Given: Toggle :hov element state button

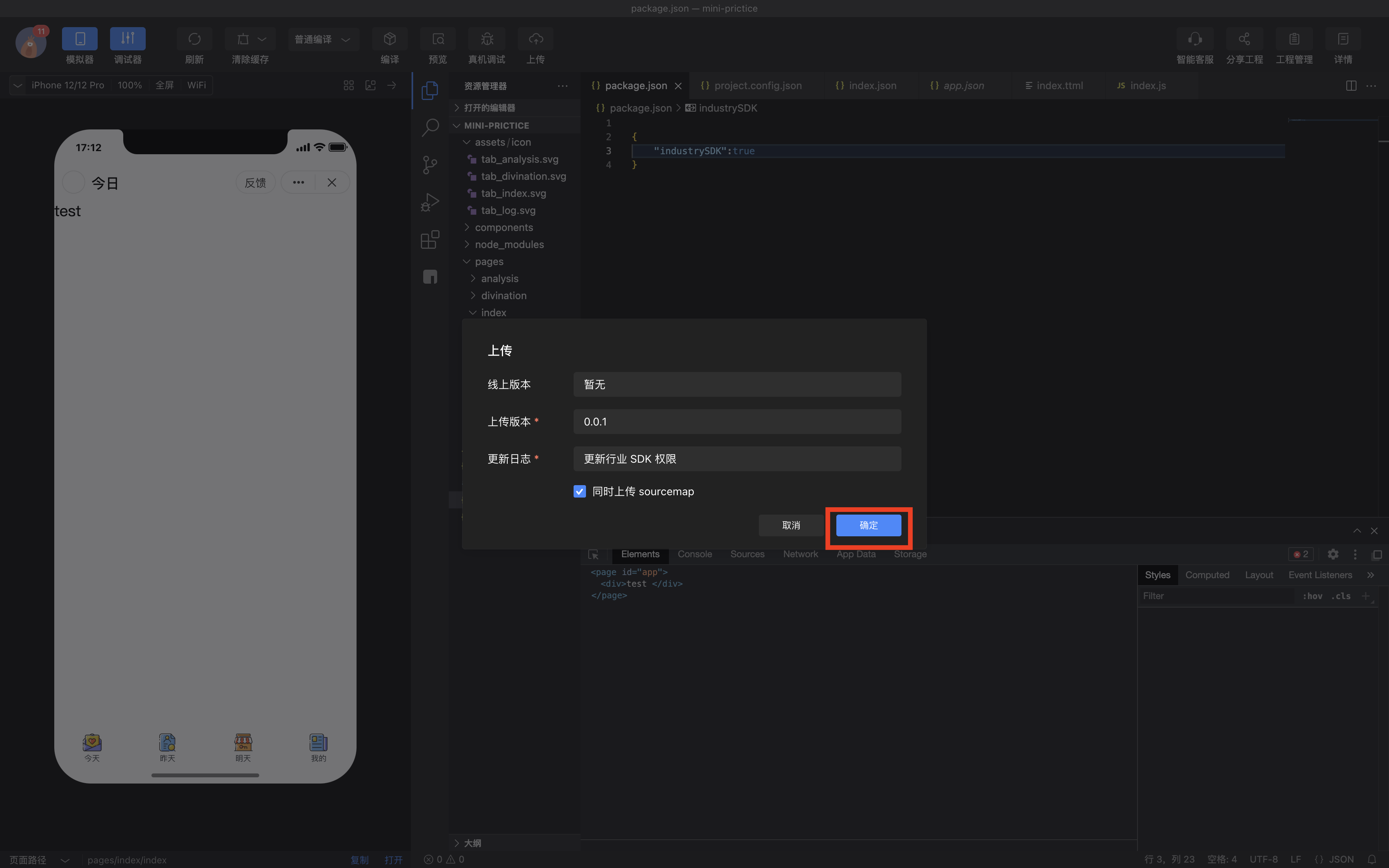Looking at the screenshot, I should pyautogui.click(x=1312, y=596).
